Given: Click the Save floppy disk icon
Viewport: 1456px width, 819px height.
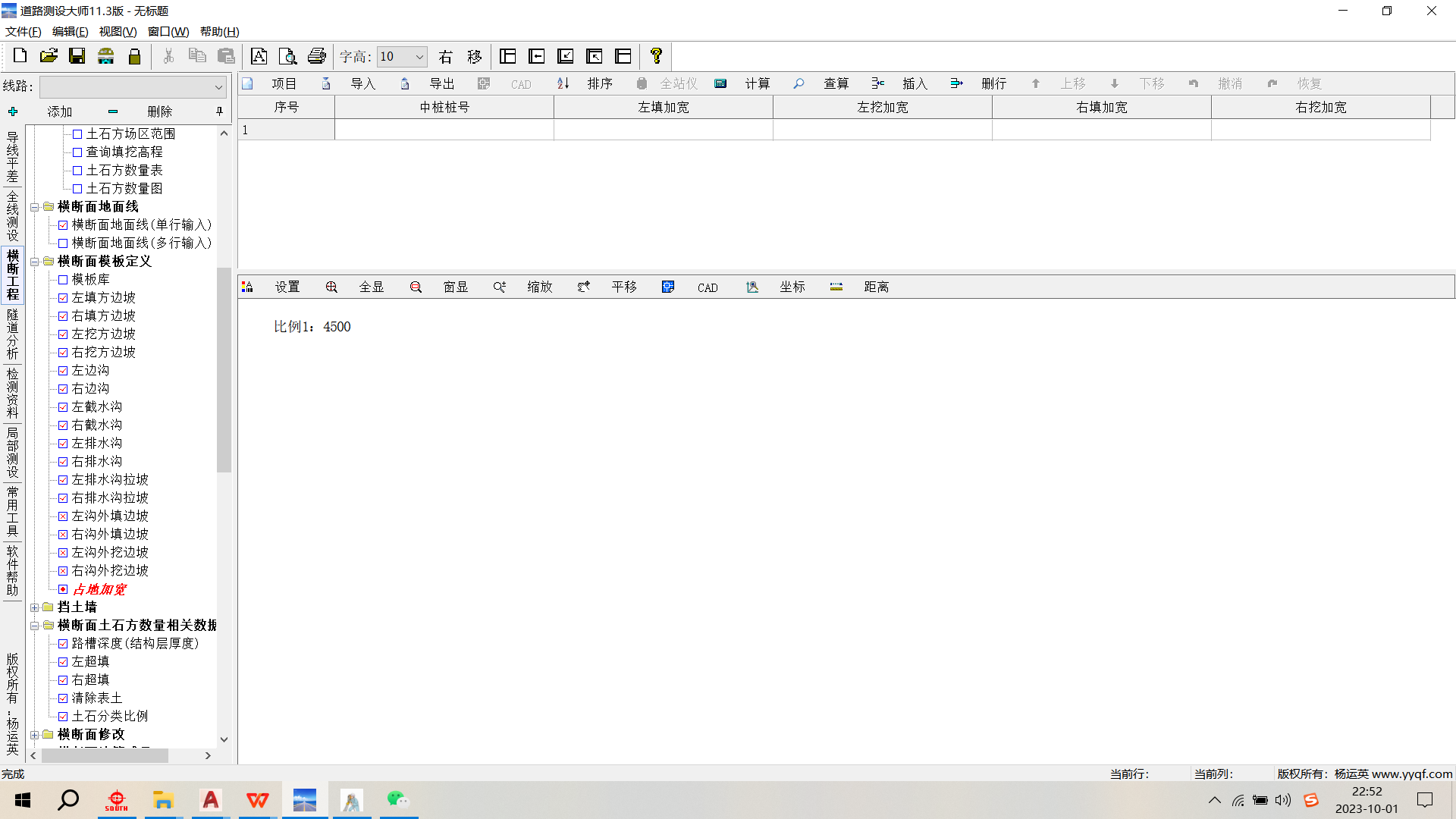Looking at the screenshot, I should click(77, 56).
